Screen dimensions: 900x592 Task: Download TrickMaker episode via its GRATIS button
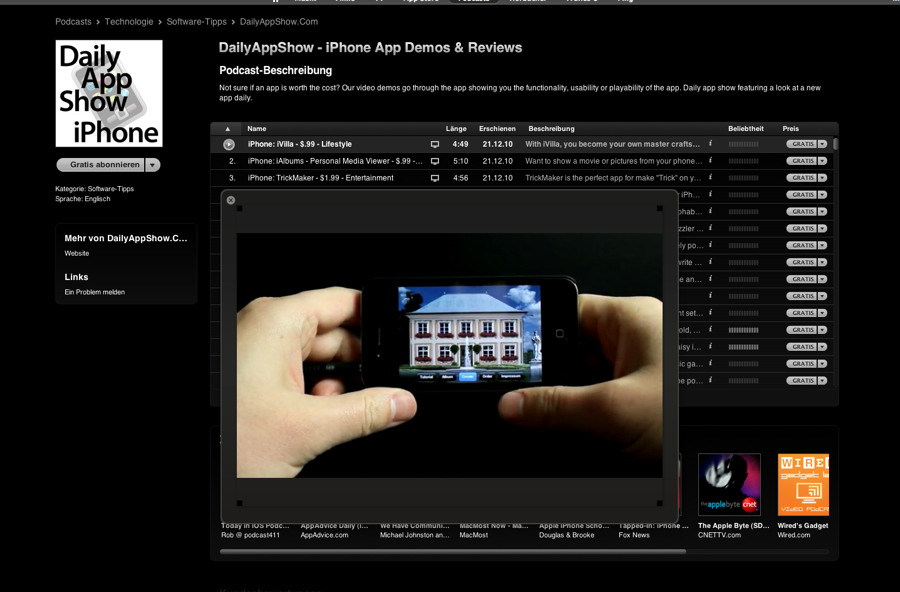coord(802,178)
